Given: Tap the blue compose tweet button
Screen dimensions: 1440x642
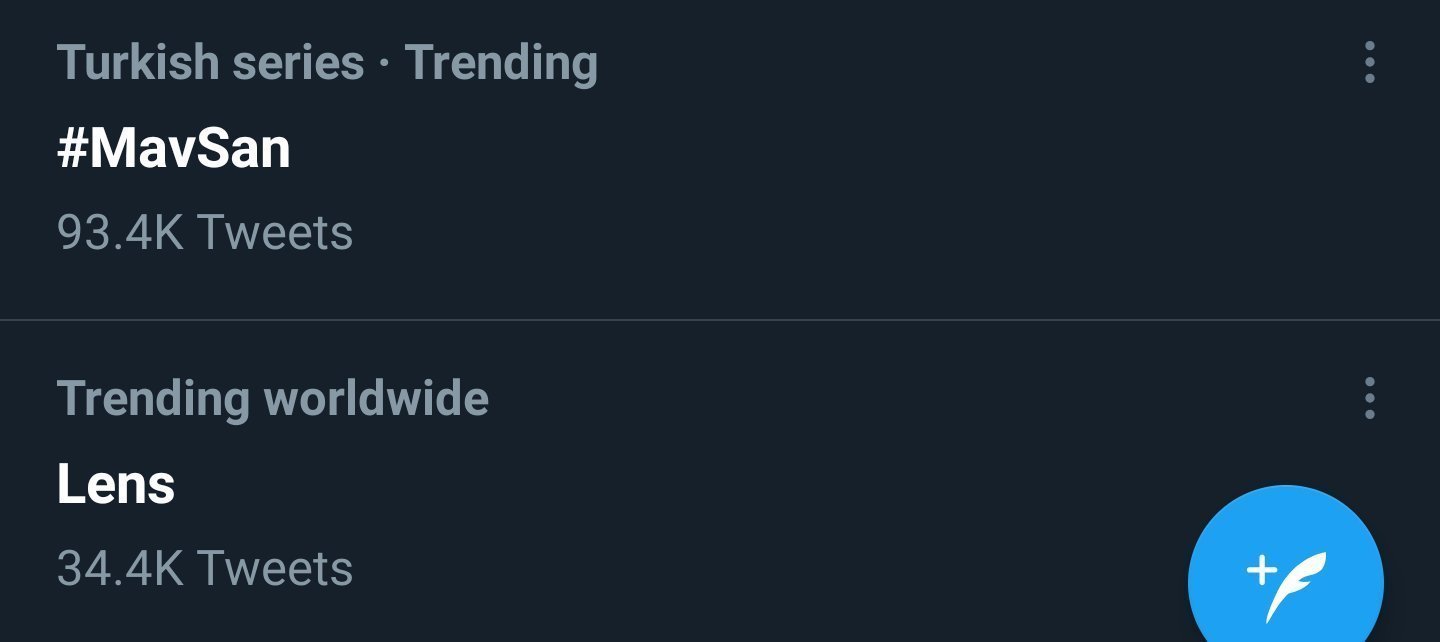Looking at the screenshot, I should tap(1285, 581).
